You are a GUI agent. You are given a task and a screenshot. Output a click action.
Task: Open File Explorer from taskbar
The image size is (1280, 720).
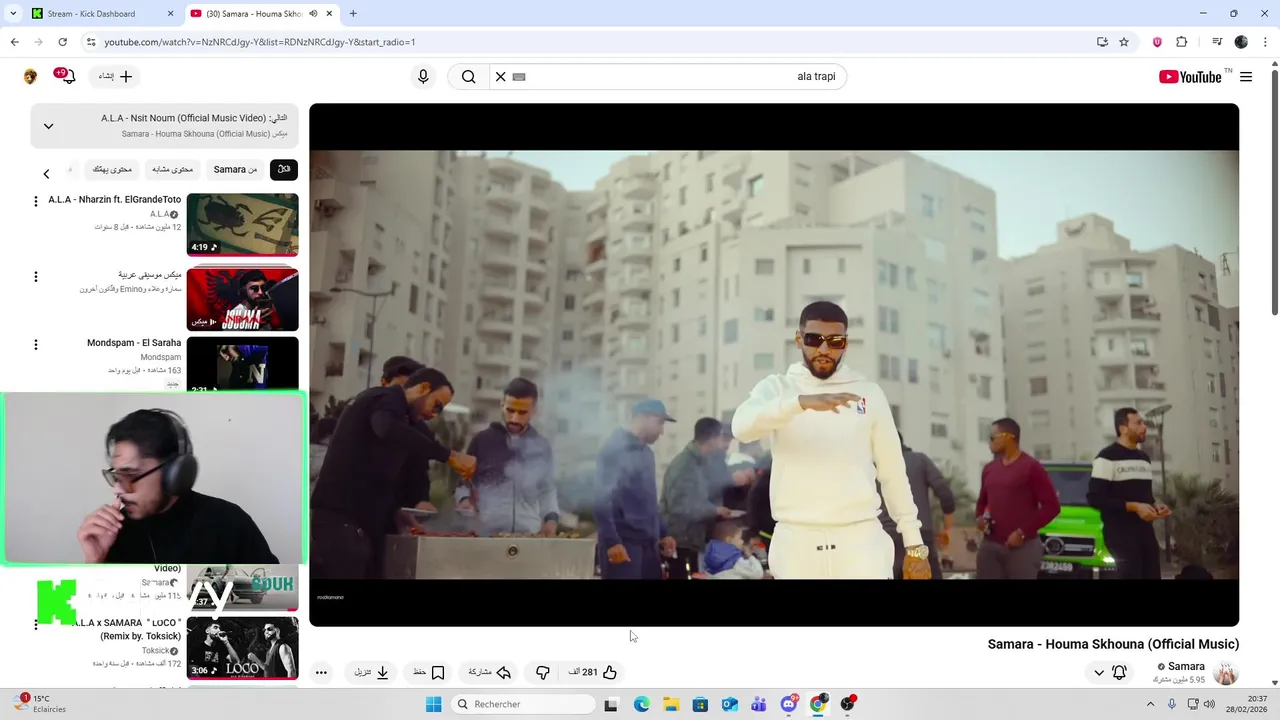pos(671,704)
